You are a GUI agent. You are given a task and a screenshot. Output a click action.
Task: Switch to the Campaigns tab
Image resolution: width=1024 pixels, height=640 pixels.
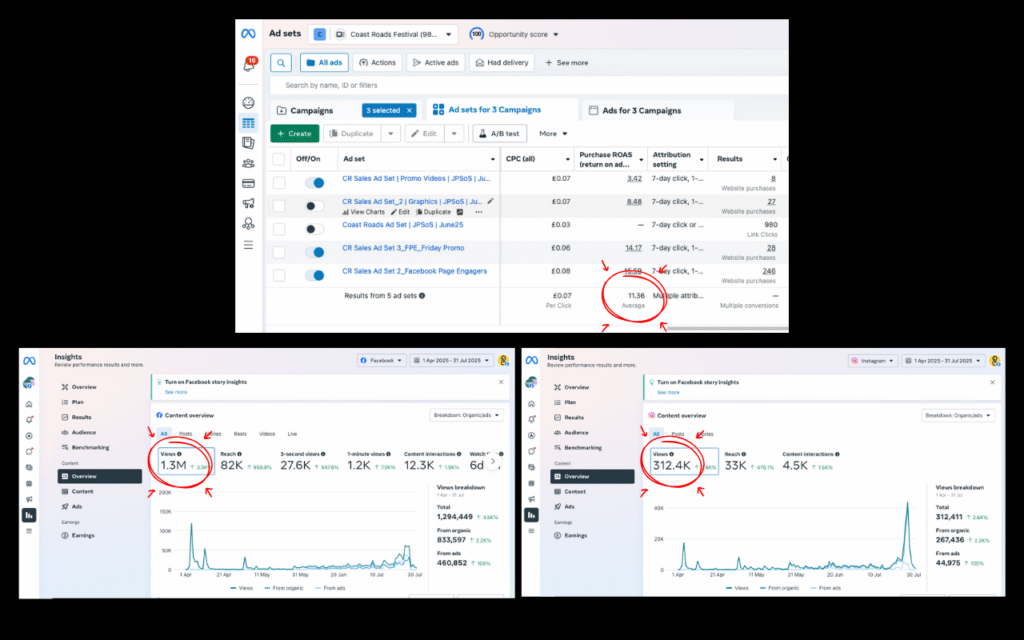click(x=312, y=110)
